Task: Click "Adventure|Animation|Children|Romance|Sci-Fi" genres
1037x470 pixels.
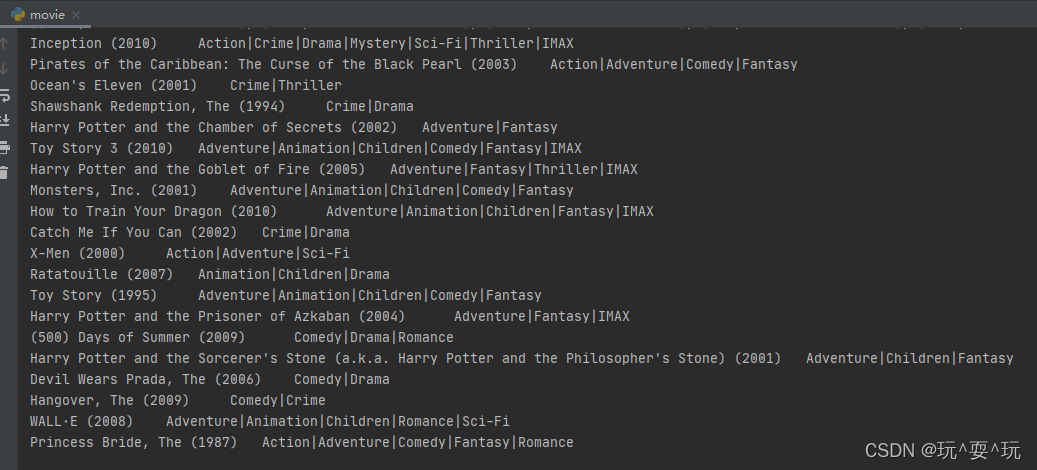Action: [338, 422]
